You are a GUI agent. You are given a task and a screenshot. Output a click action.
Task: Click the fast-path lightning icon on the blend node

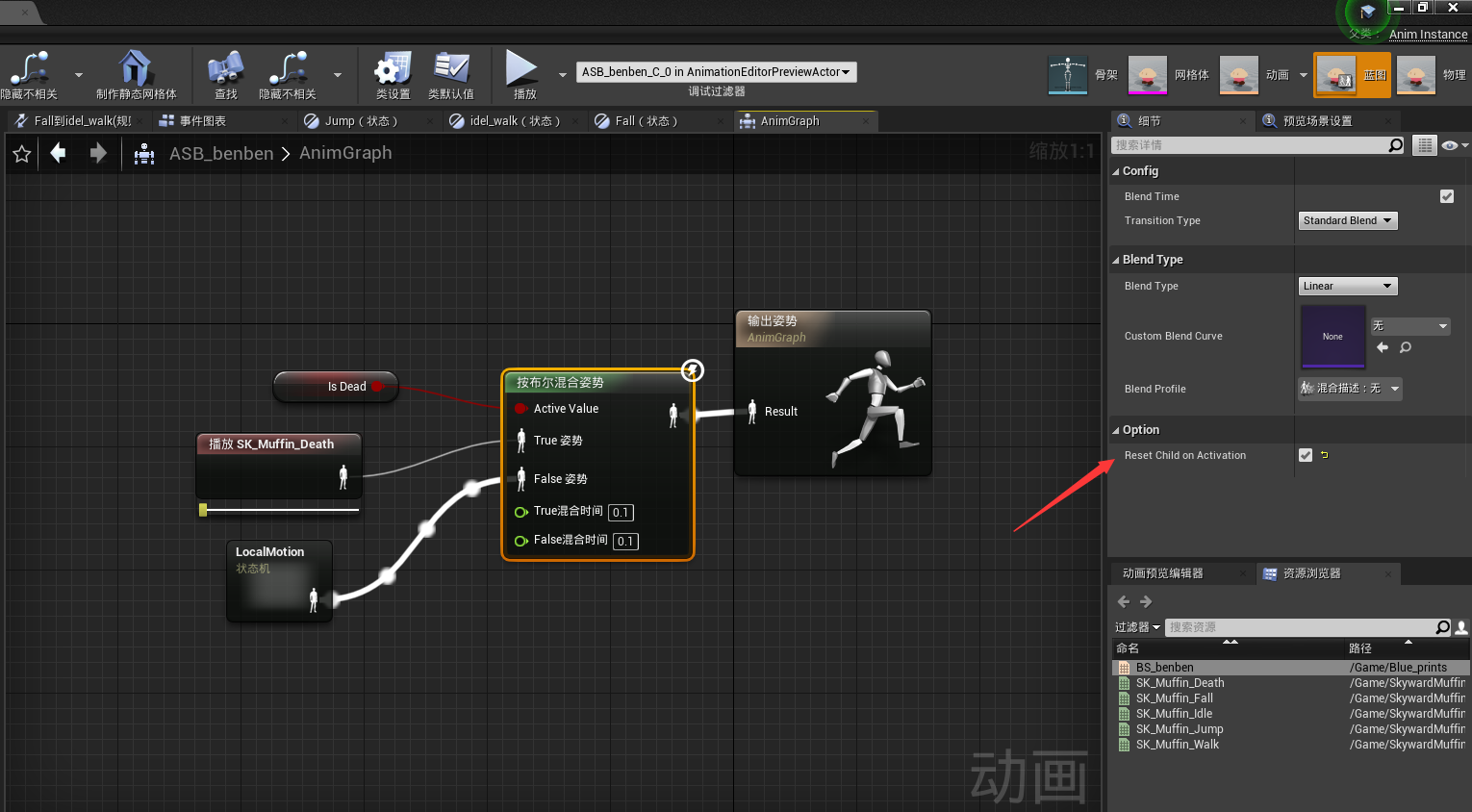(x=693, y=370)
